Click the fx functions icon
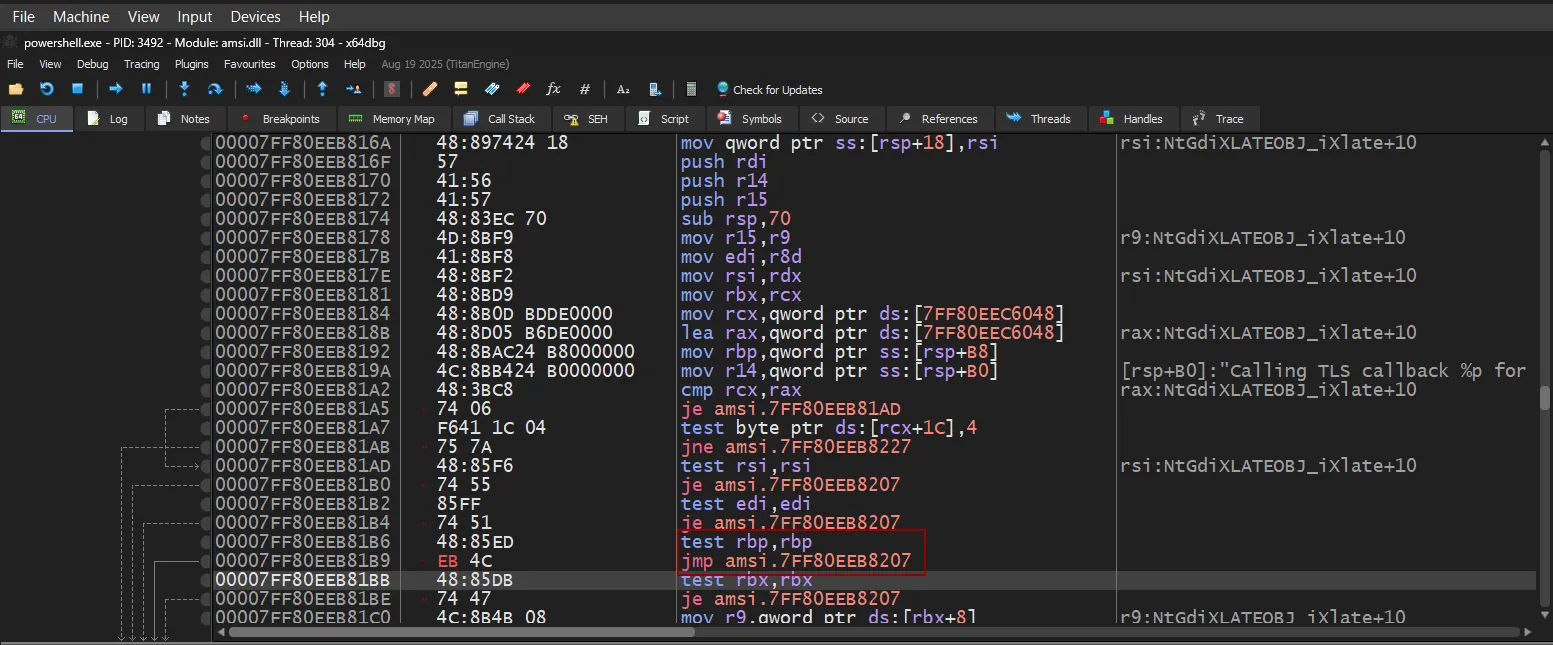Viewport: 1553px width, 645px height. (553, 89)
